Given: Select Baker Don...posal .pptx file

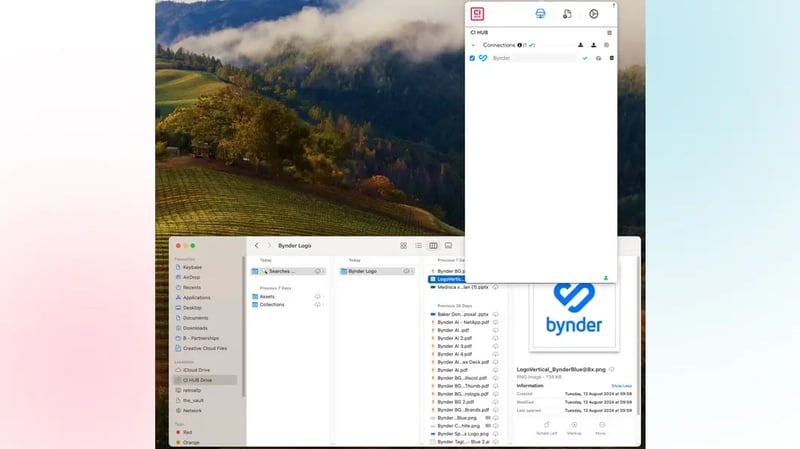Looking at the screenshot, I should coord(463,314).
